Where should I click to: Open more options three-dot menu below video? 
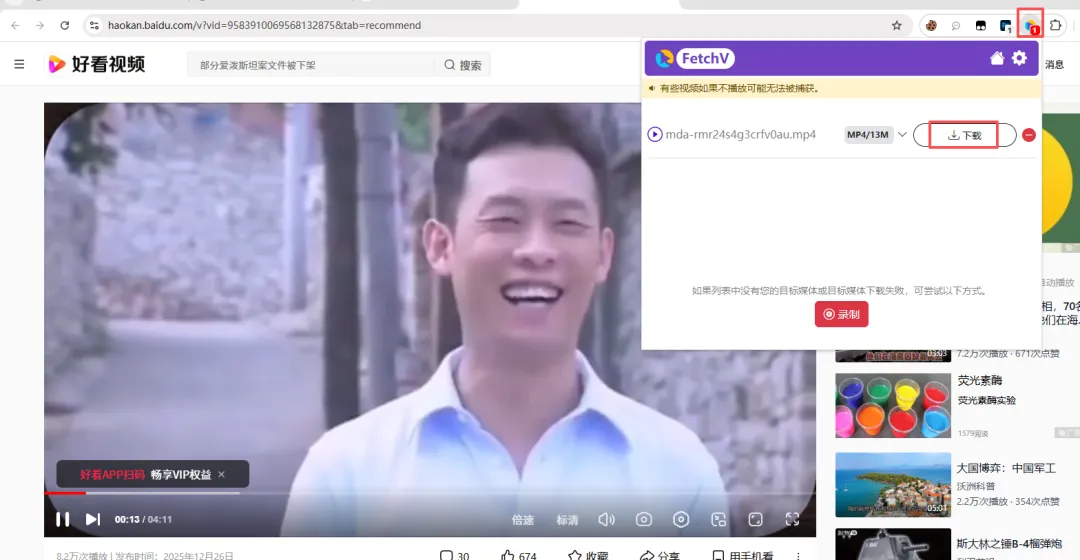click(798, 555)
